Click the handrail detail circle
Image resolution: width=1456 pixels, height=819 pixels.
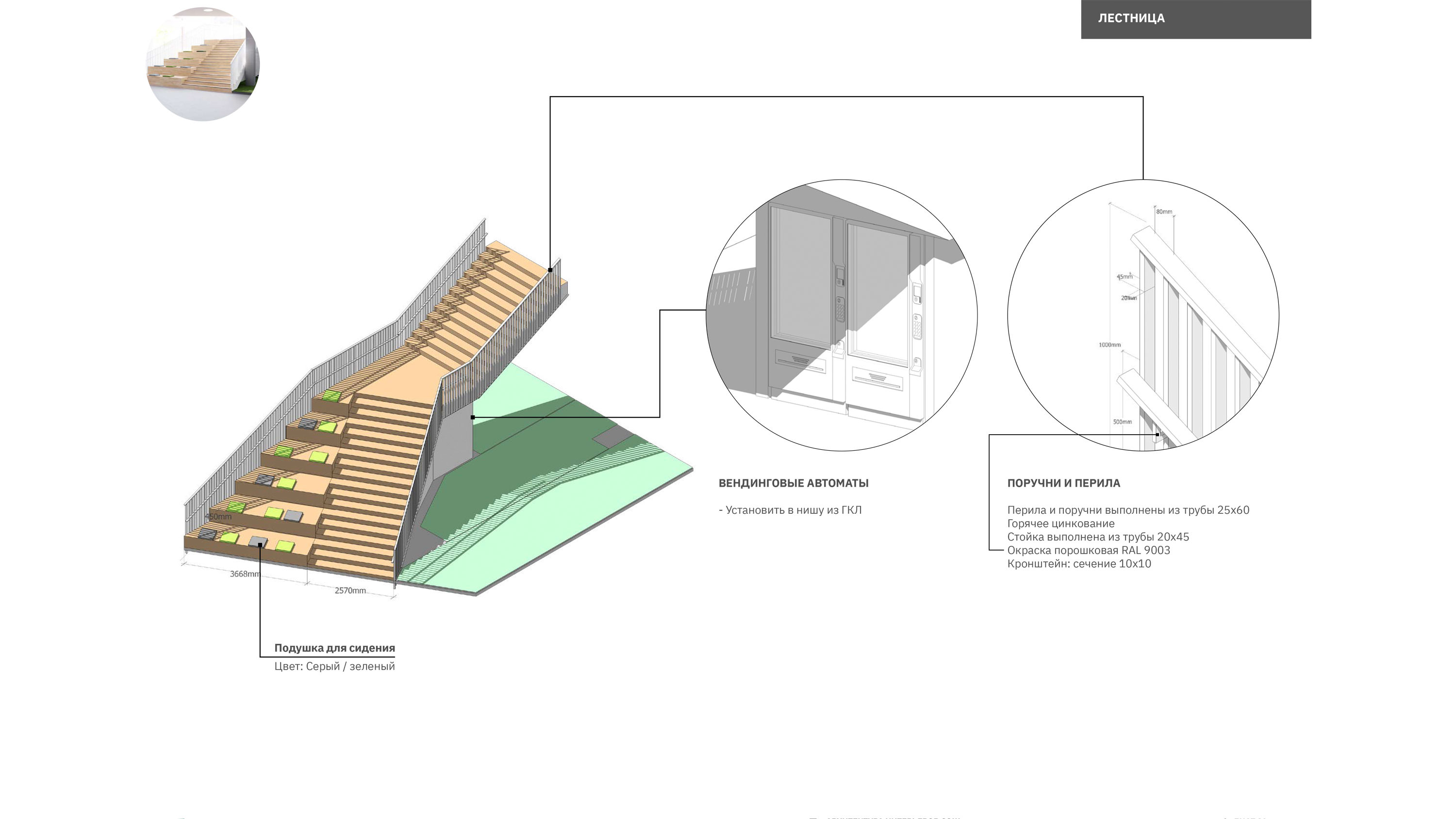1142,315
